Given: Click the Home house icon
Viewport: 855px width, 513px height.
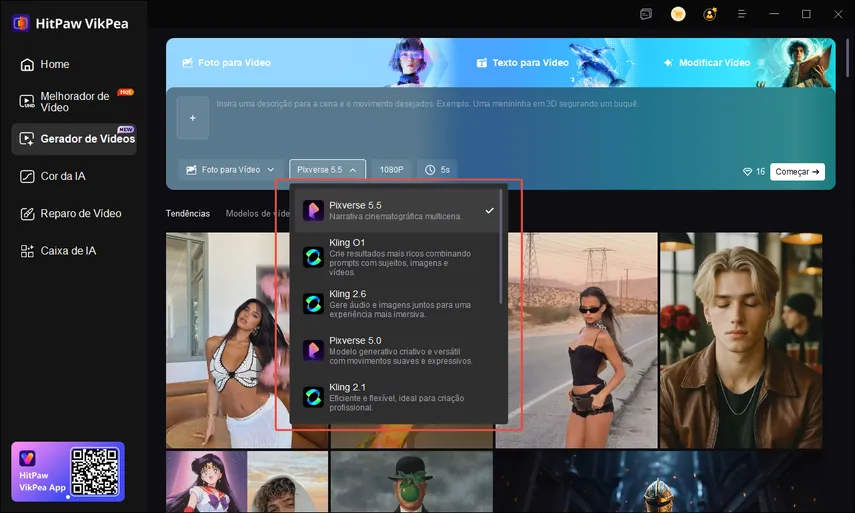Looking at the screenshot, I should 27,65.
